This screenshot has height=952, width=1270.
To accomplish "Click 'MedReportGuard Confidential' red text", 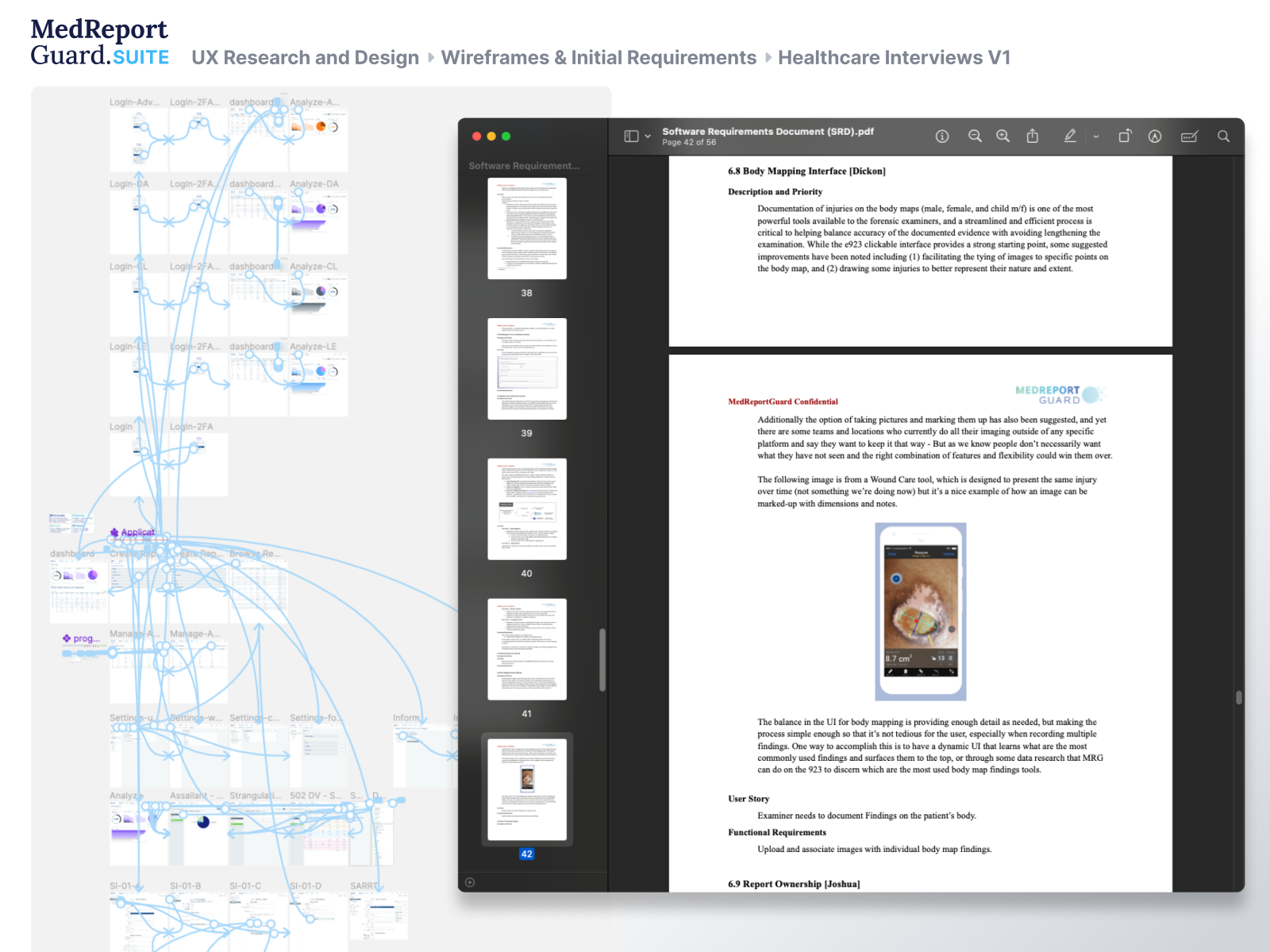I will click(783, 401).
